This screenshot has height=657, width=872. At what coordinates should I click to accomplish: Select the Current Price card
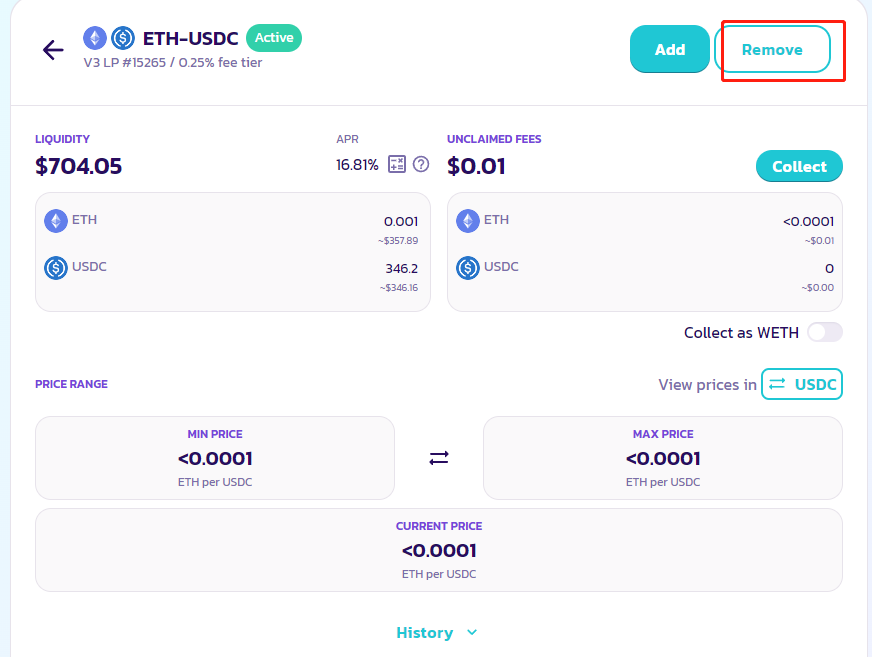(x=439, y=550)
